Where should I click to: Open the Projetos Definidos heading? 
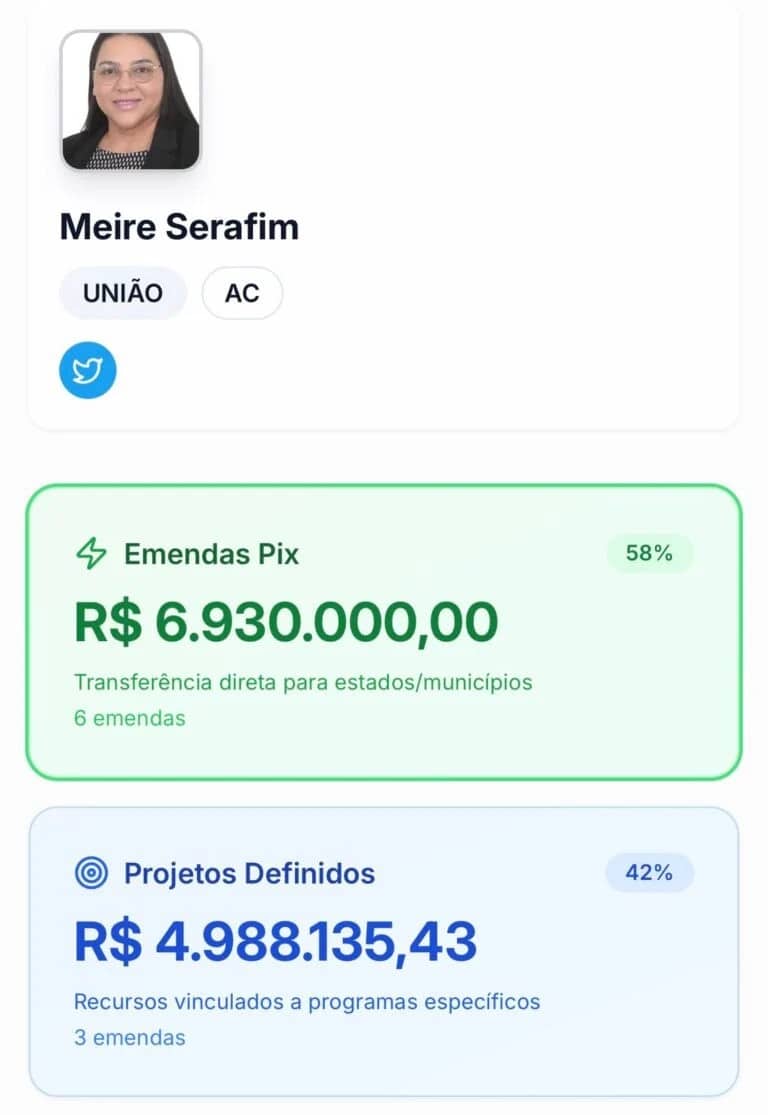pos(249,873)
